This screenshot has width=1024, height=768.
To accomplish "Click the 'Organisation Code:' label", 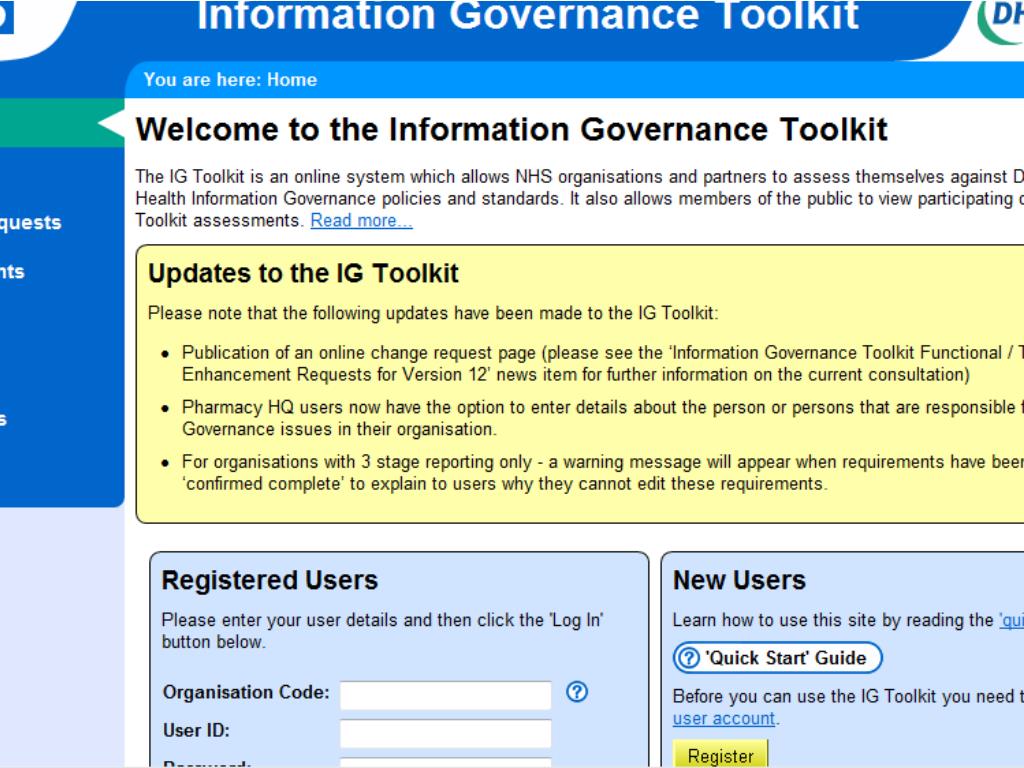I will pos(246,692).
